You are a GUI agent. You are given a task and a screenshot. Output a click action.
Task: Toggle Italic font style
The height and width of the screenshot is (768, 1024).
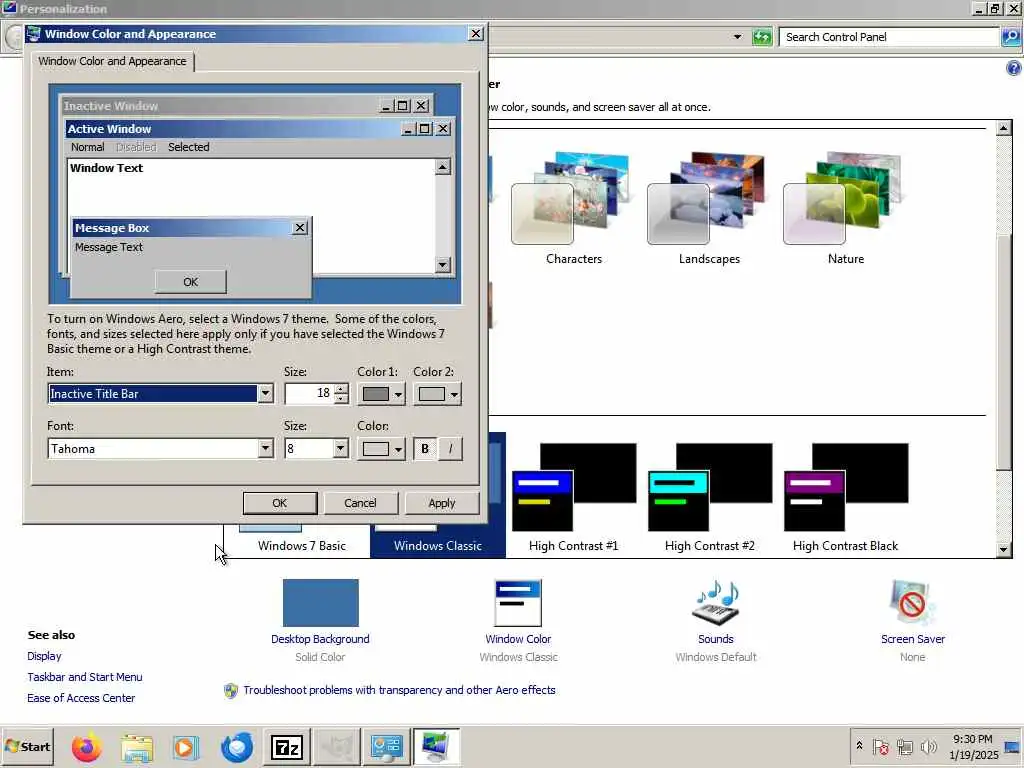point(450,449)
